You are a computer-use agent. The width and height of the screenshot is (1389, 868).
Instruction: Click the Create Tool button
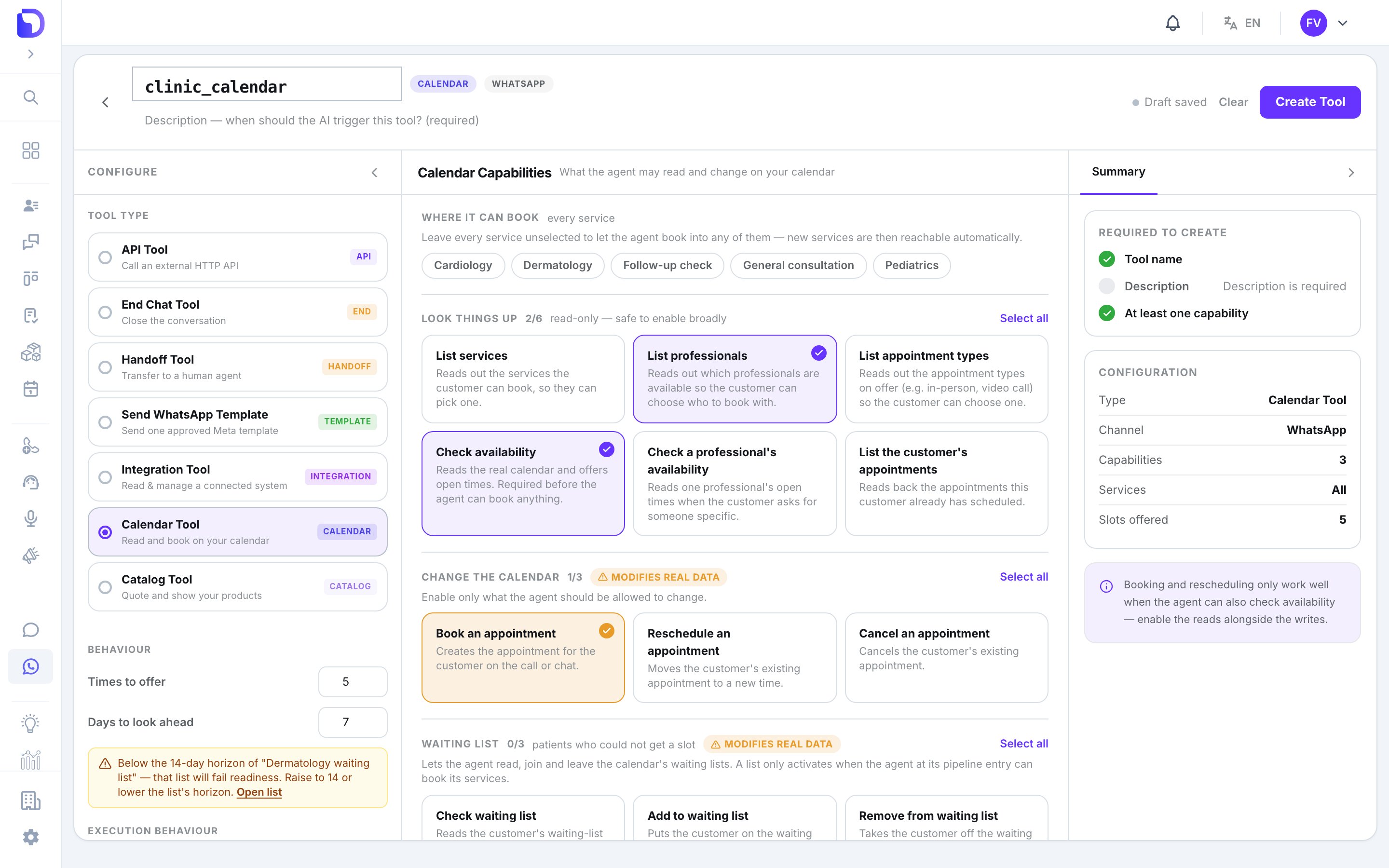coord(1310,102)
